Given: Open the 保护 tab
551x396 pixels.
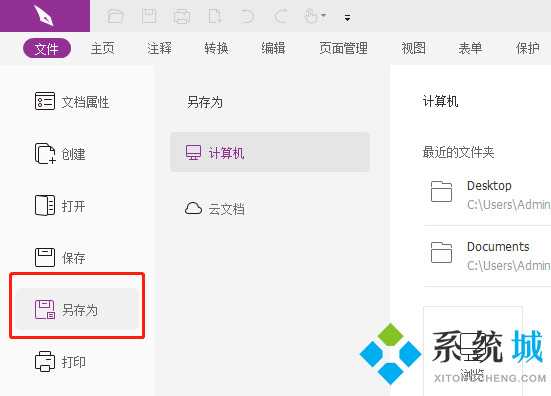Looking at the screenshot, I should tap(528, 48).
